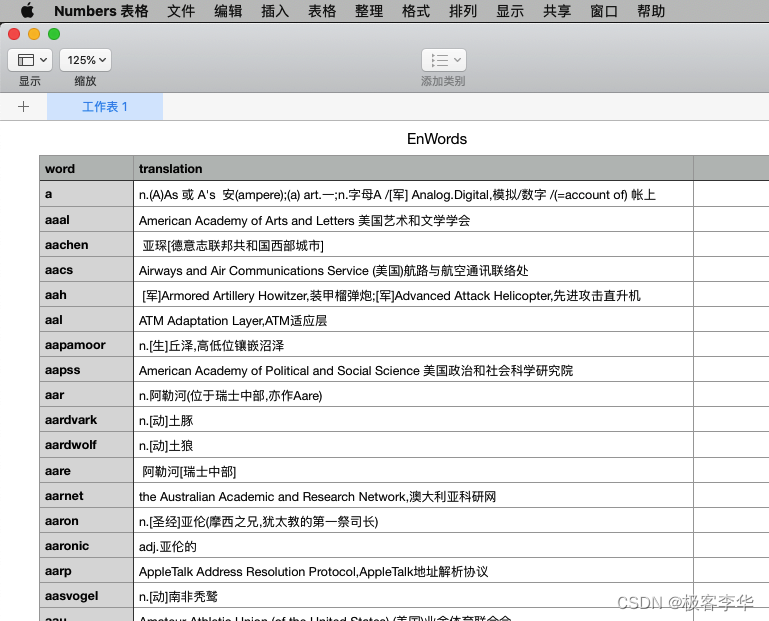This screenshot has height=621, width=769.
Task: Select the cell containing aaronic
Action: pos(86,545)
